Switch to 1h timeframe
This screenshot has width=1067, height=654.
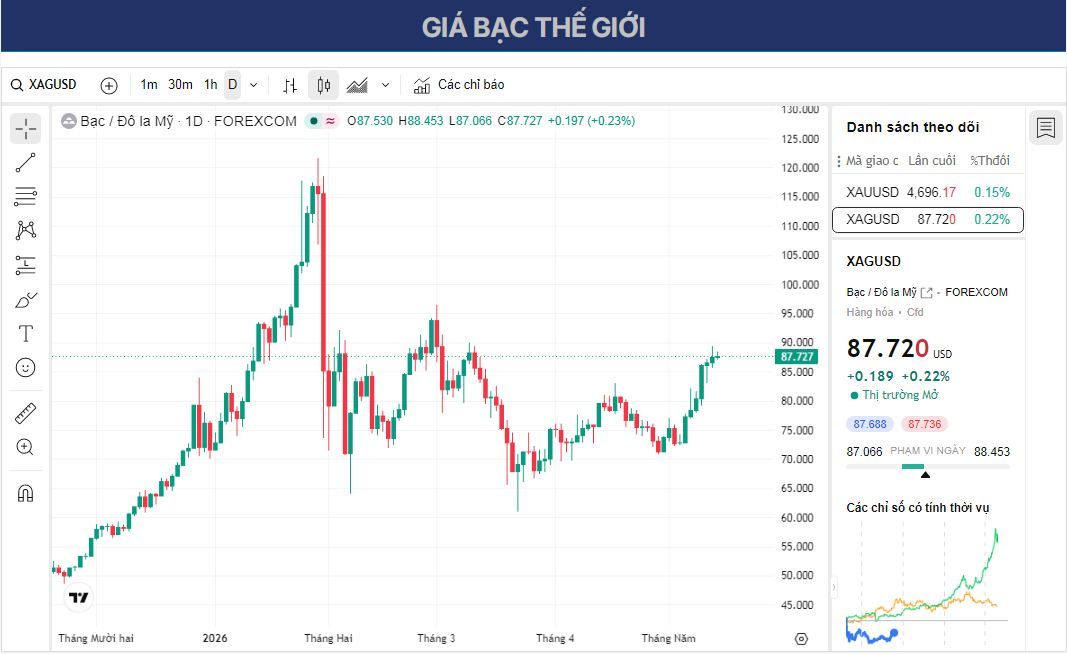[211, 85]
